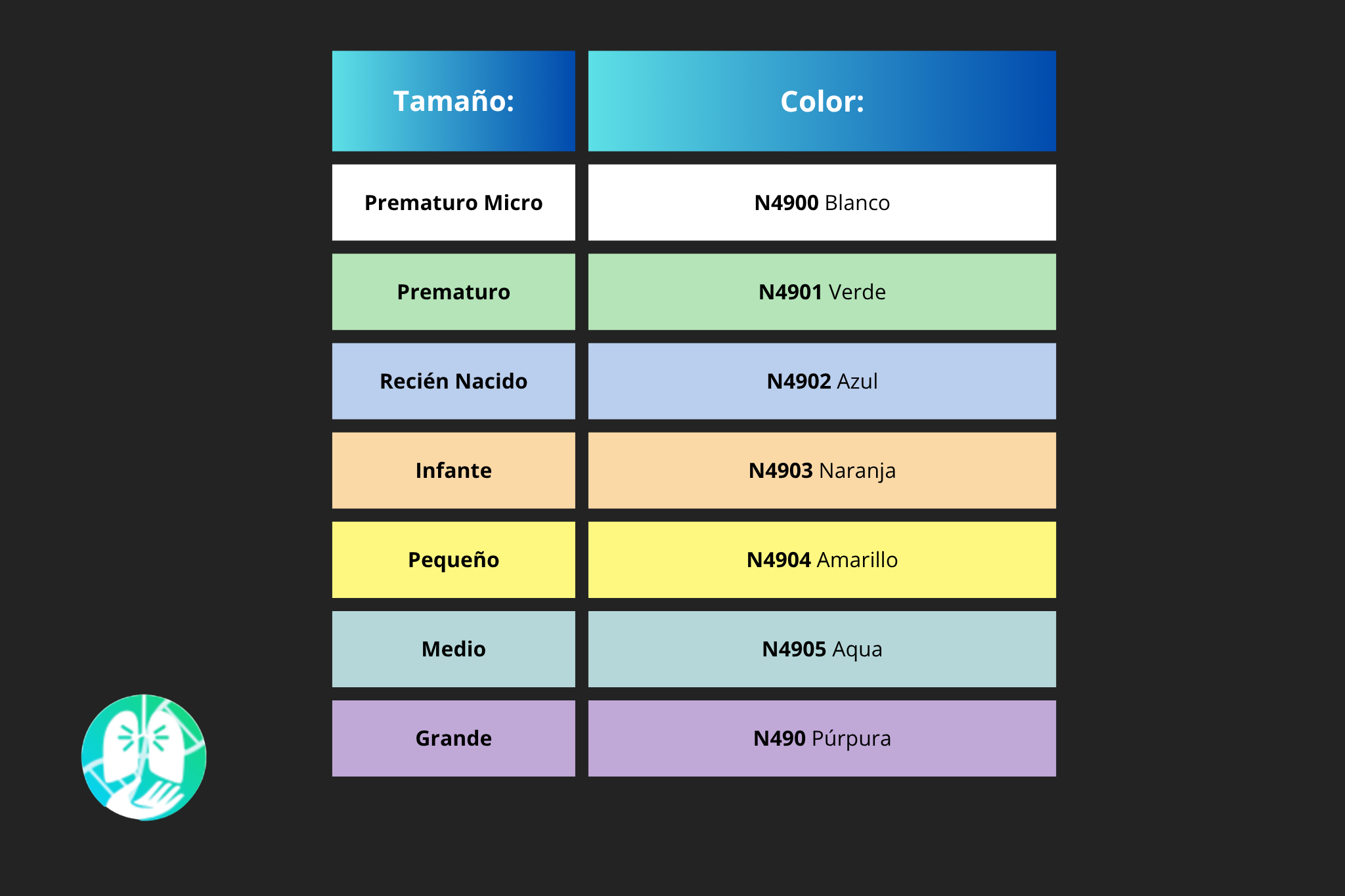Image resolution: width=1345 pixels, height=896 pixels.
Task: Select the Infante size cell
Action: [453, 470]
